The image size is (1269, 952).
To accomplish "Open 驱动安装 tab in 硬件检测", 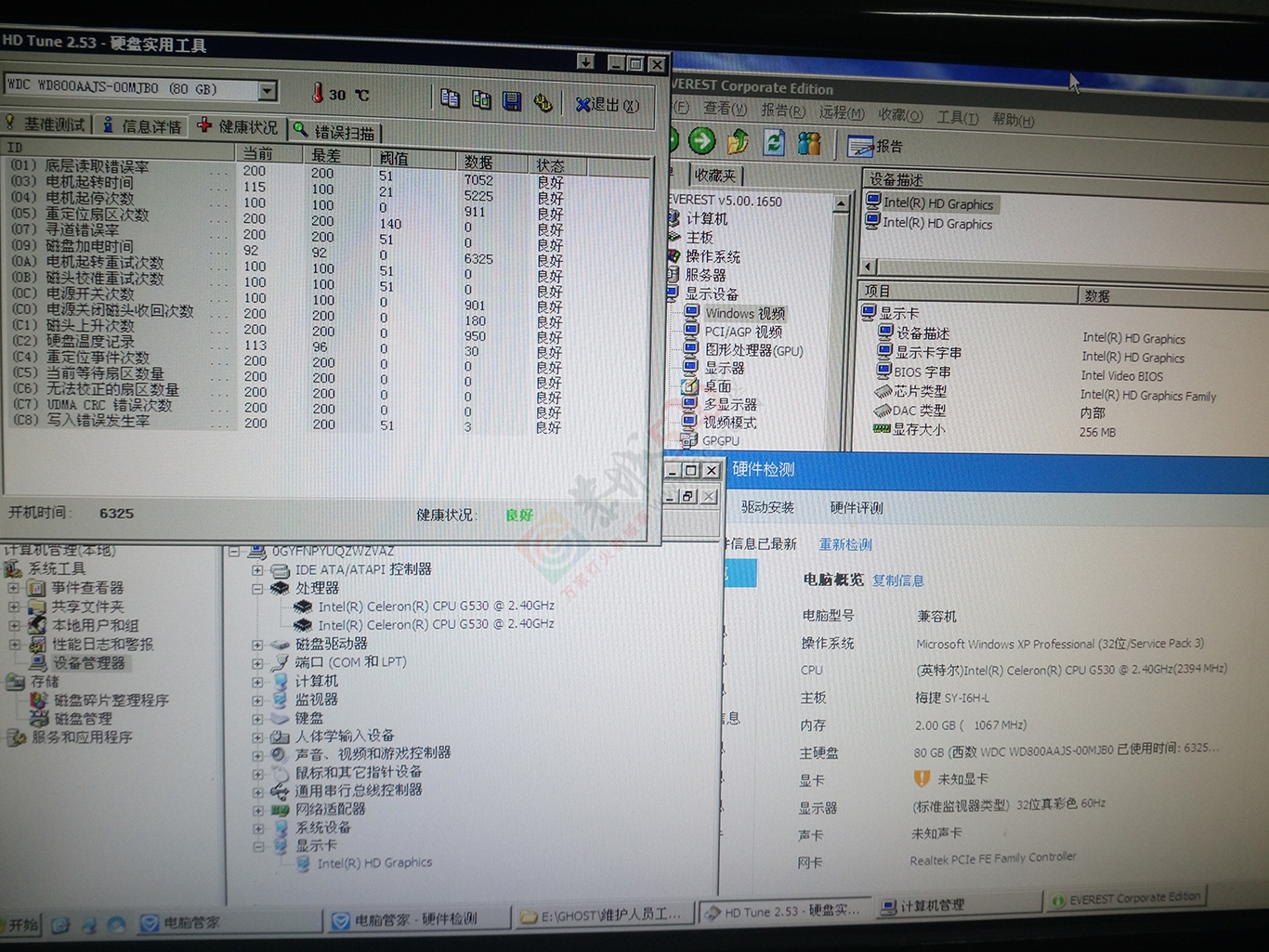I will pyautogui.click(x=767, y=507).
